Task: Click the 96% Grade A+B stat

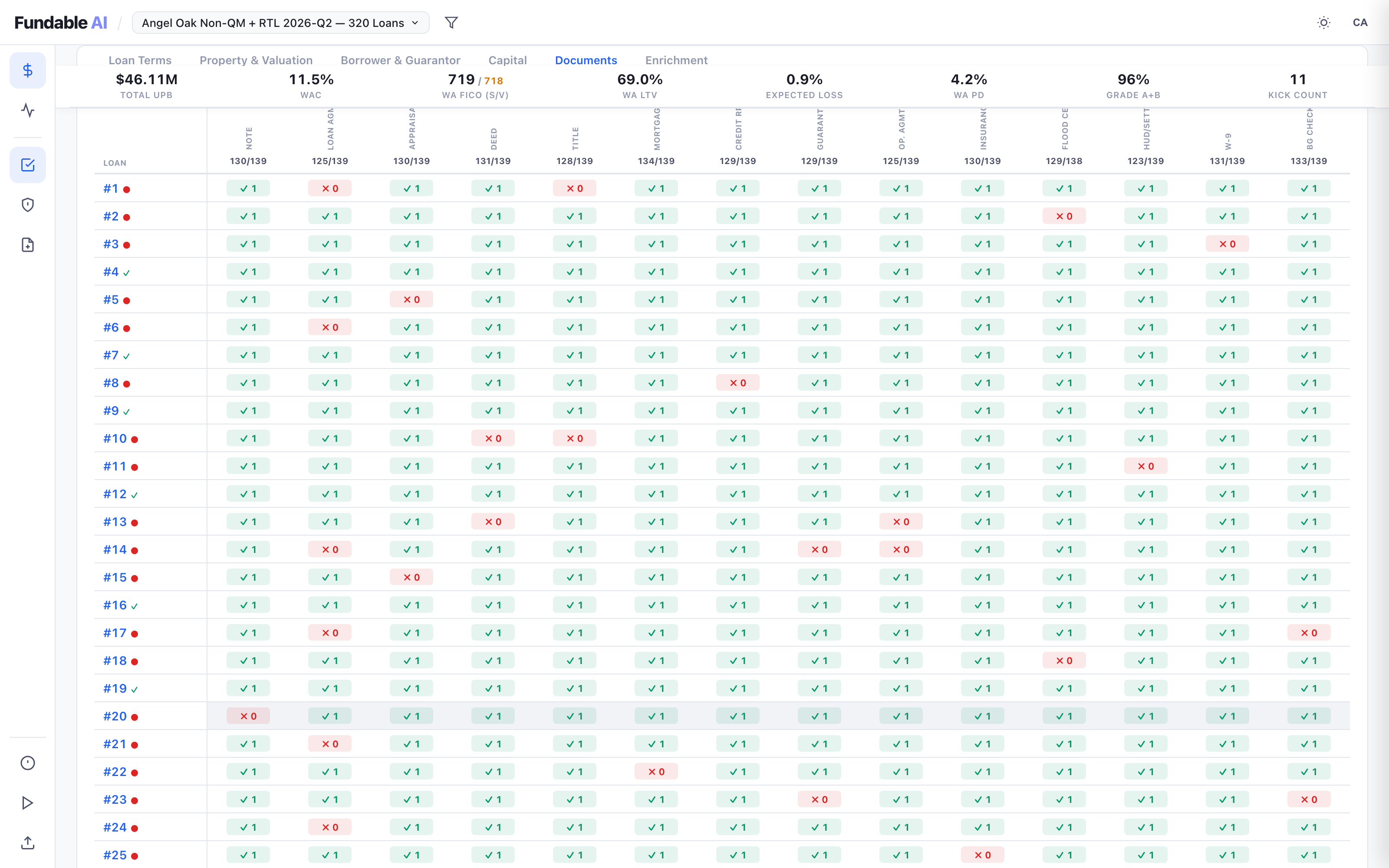Action: point(1134,85)
